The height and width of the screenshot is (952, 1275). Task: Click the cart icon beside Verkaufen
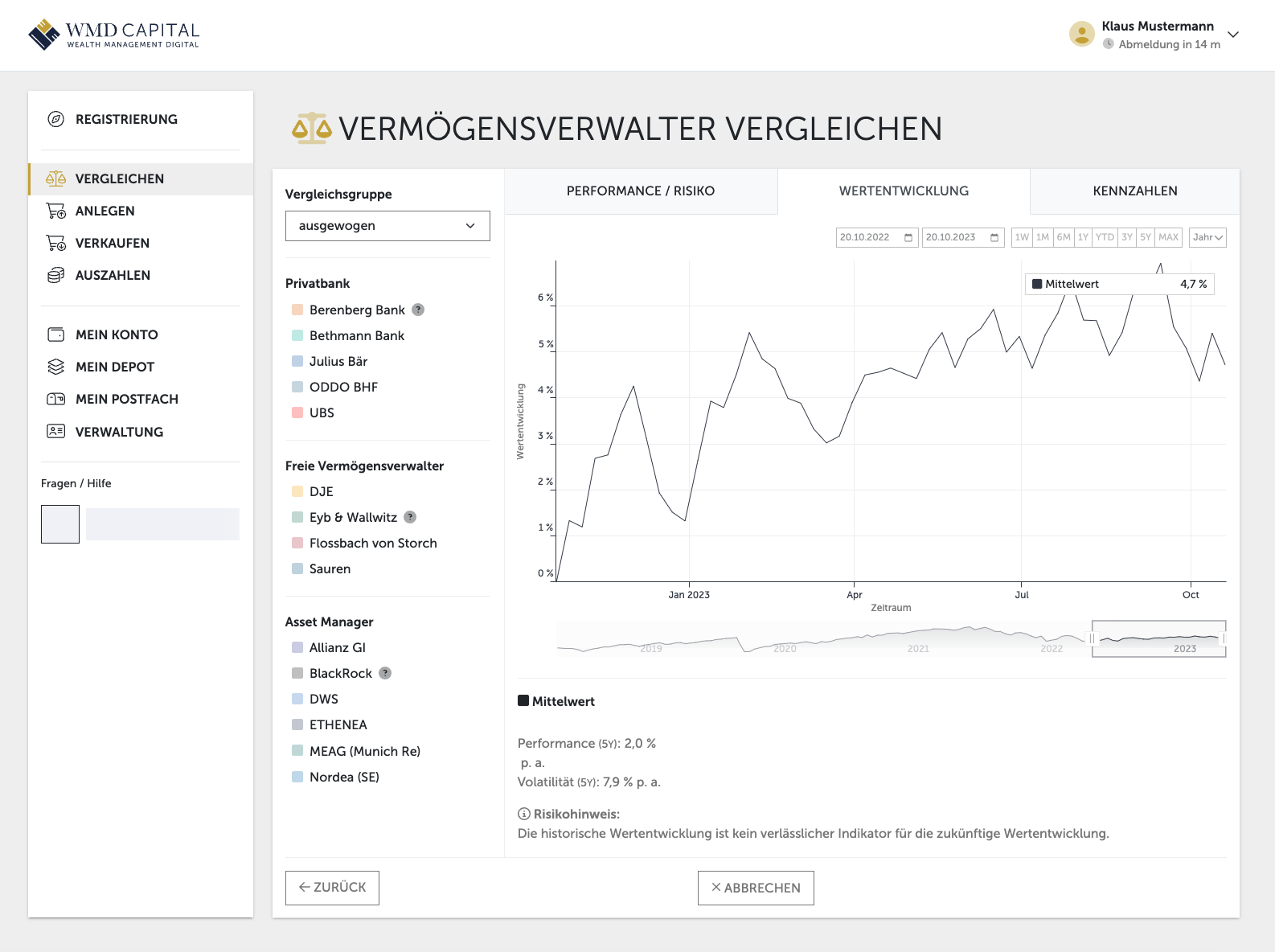point(55,243)
